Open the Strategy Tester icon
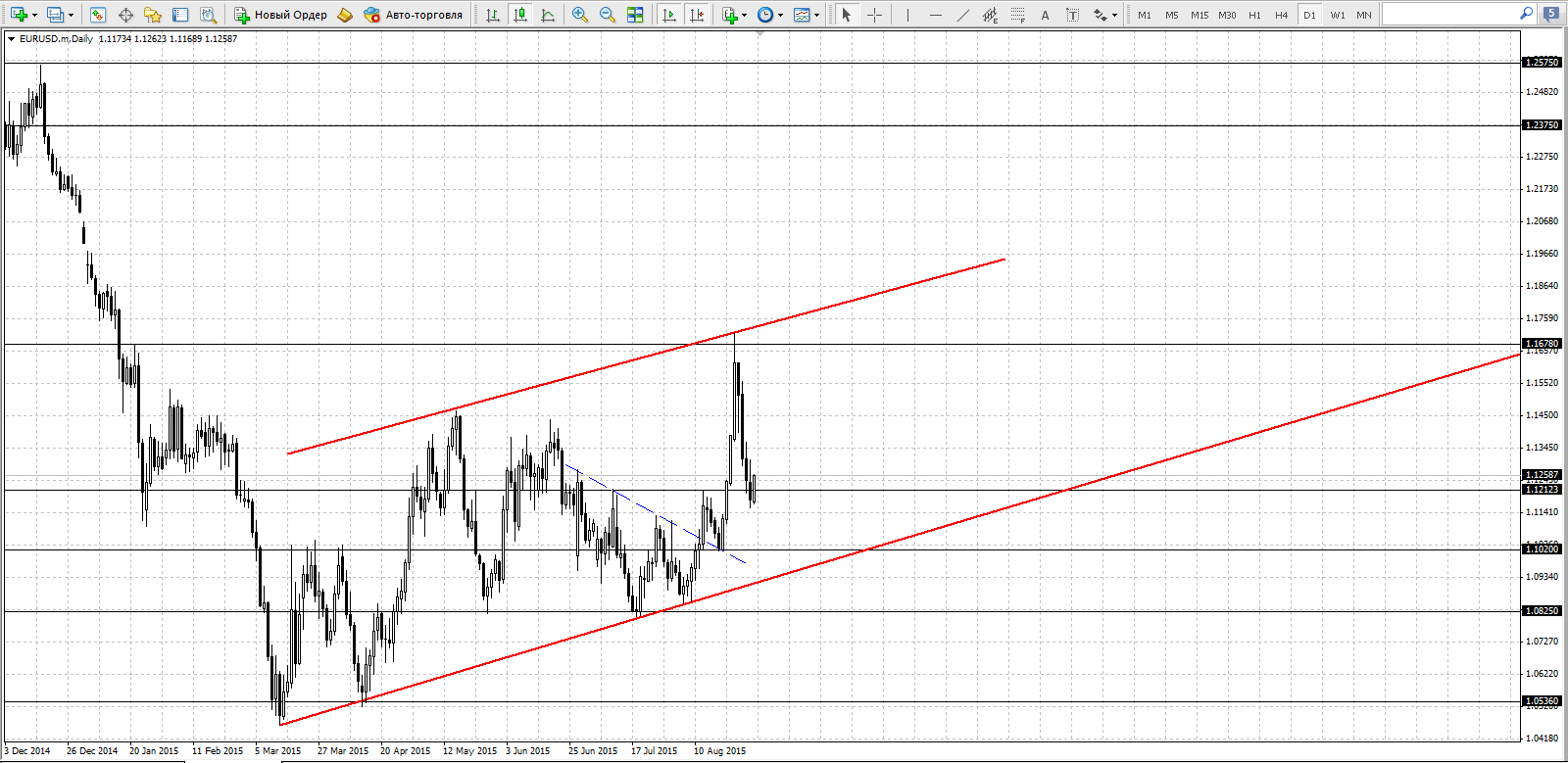The height and width of the screenshot is (763, 1568). [x=208, y=15]
